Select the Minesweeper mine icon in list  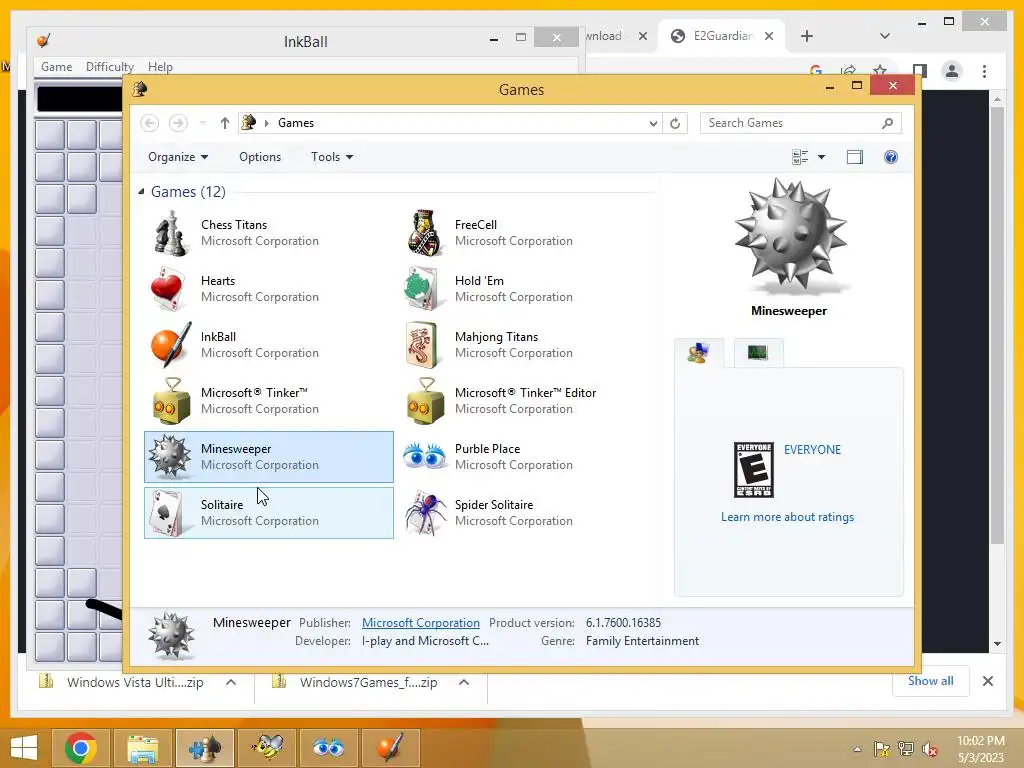(x=170, y=456)
